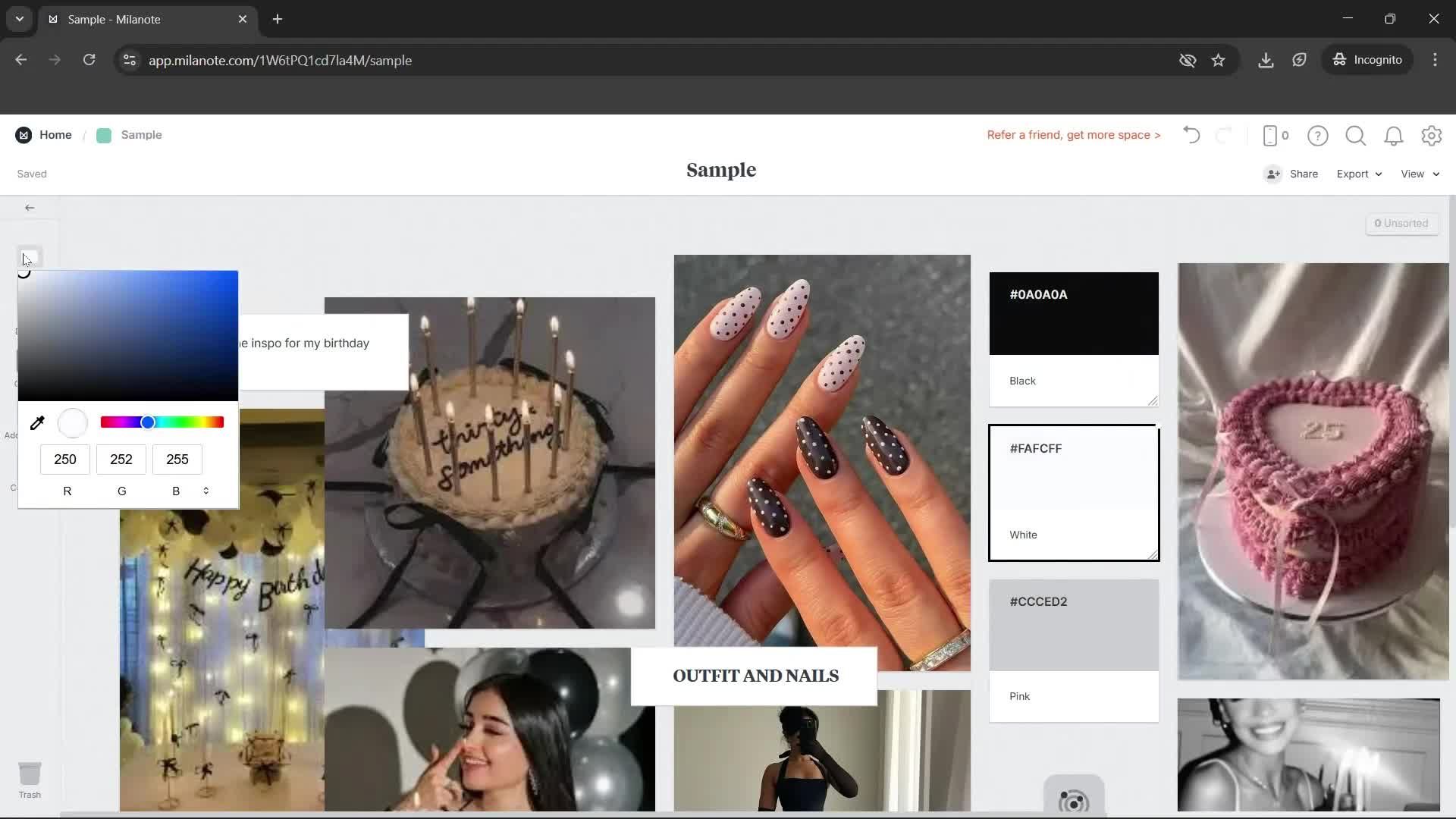
Task: Select the eyedropper in the color picker
Action: click(x=37, y=422)
